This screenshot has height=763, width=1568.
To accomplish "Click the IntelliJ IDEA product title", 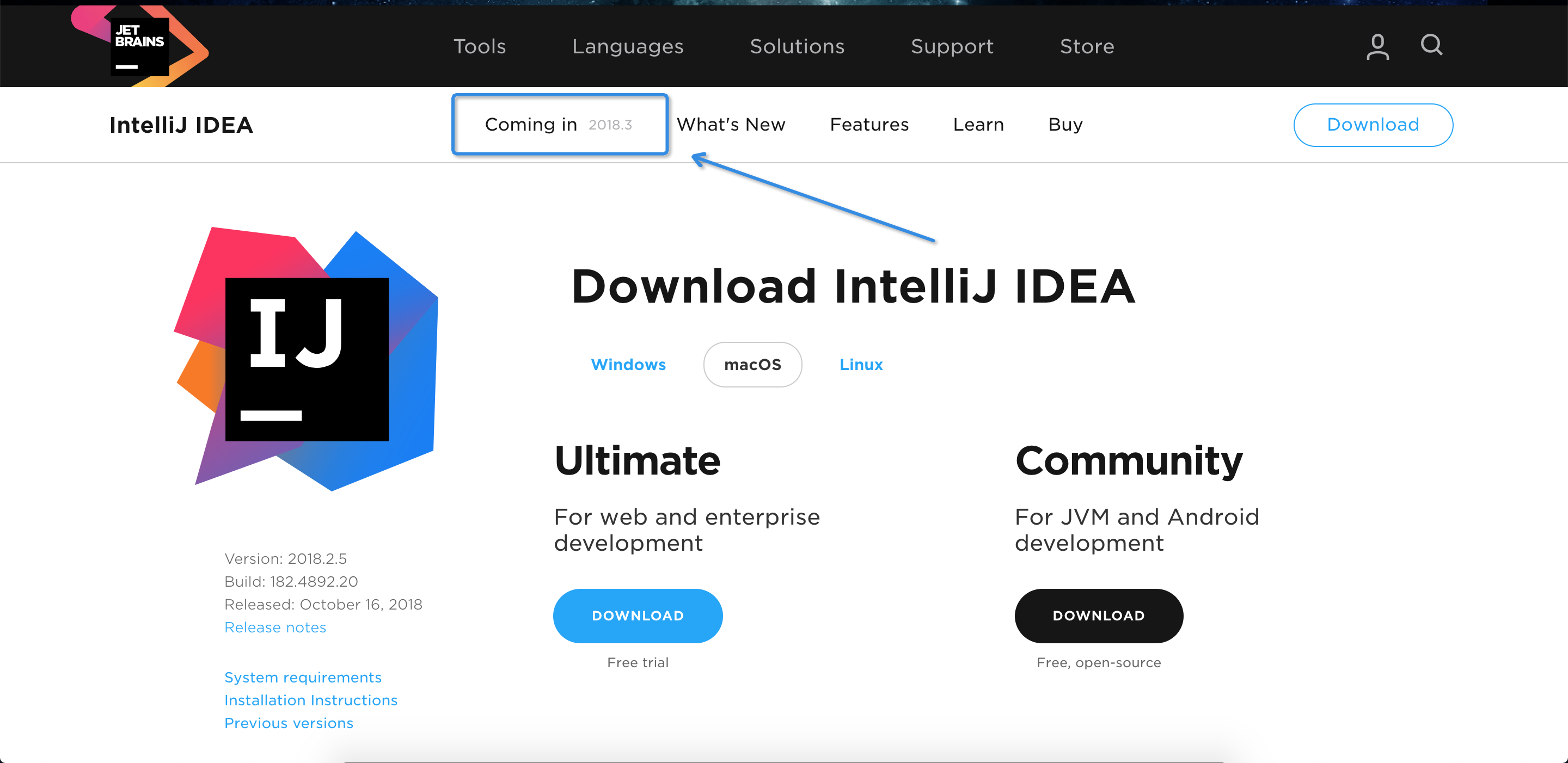I will point(181,125).
